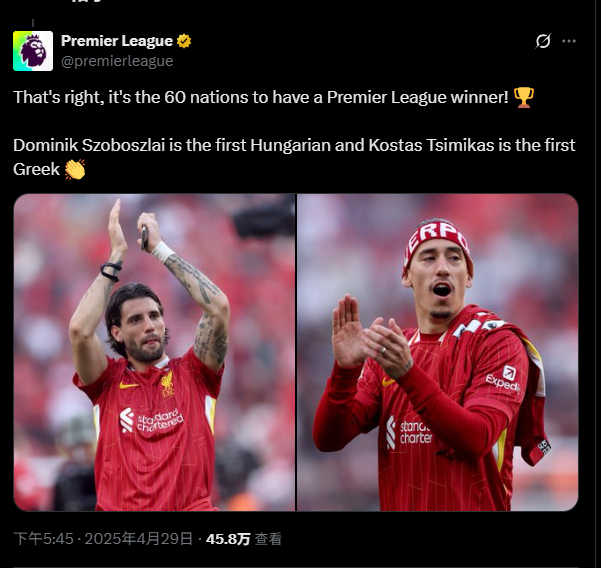Image resolution: width=601 pixels, height=568 pixels.
Task: Click the word Greek in the tweet
Action: 36,169
